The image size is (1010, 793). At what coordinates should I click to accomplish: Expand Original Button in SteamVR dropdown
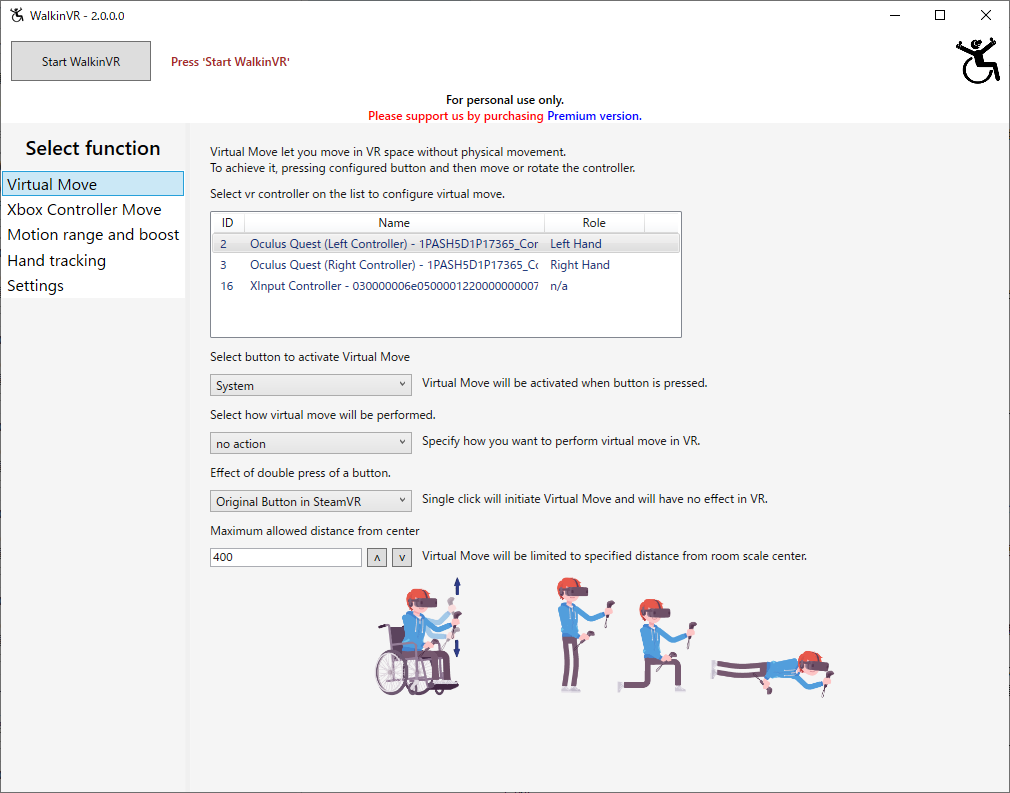[310, 501]
